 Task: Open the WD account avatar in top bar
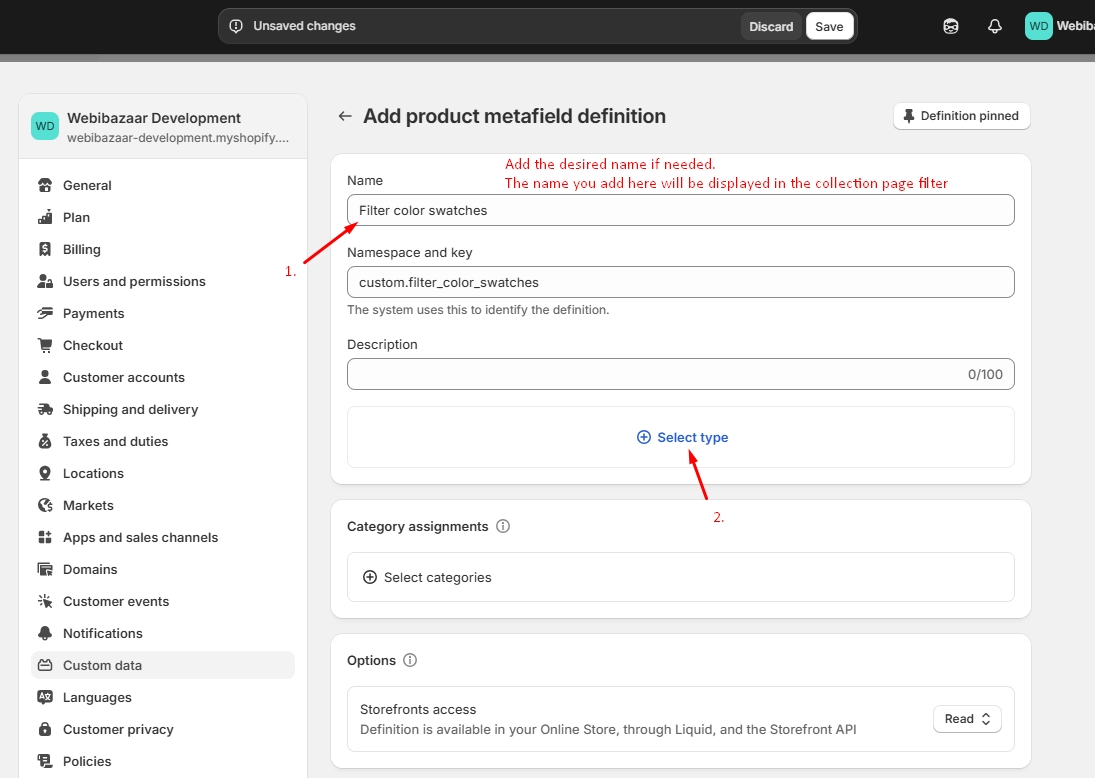point(1039,27)
